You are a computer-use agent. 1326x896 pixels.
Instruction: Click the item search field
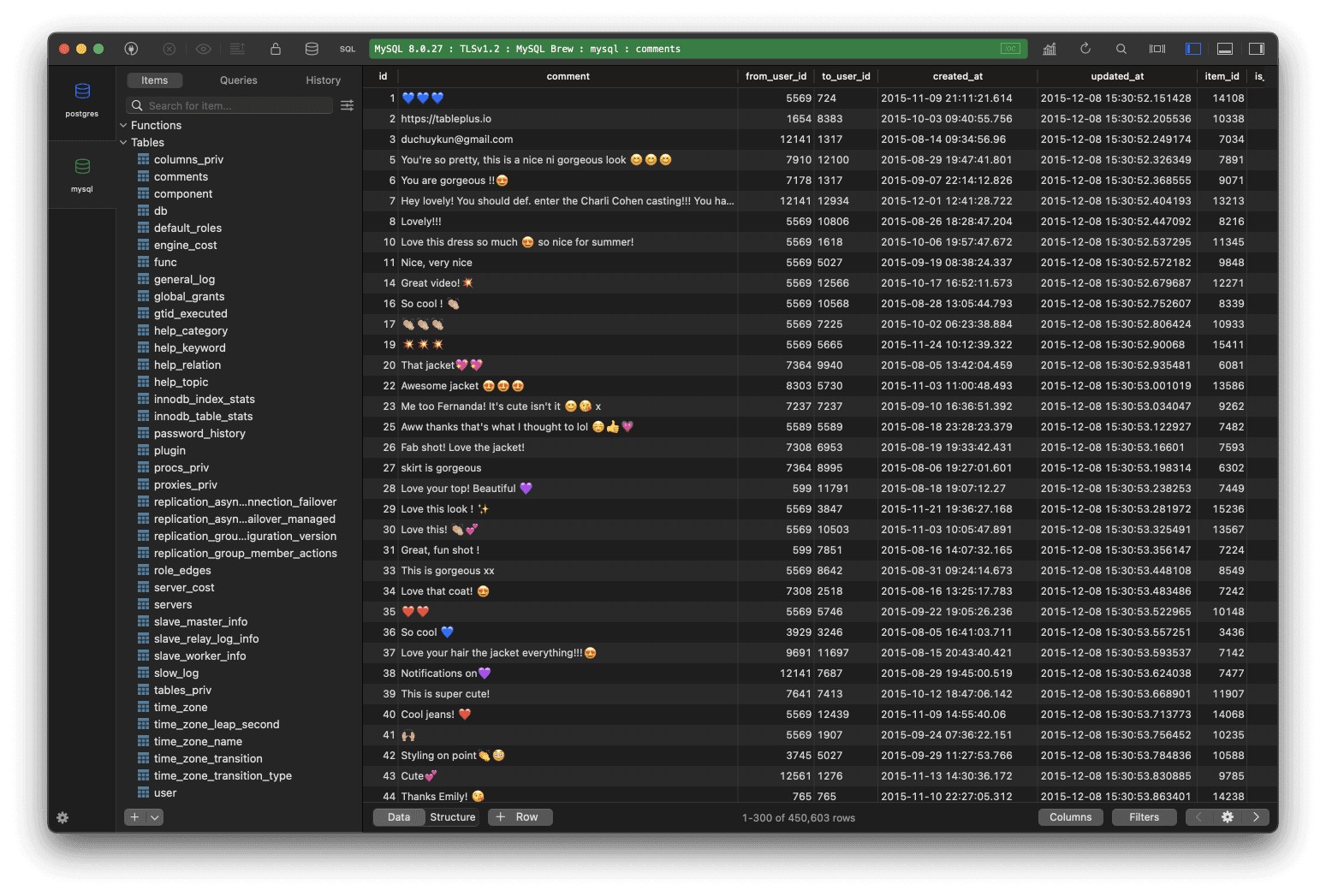coord(229,105)
